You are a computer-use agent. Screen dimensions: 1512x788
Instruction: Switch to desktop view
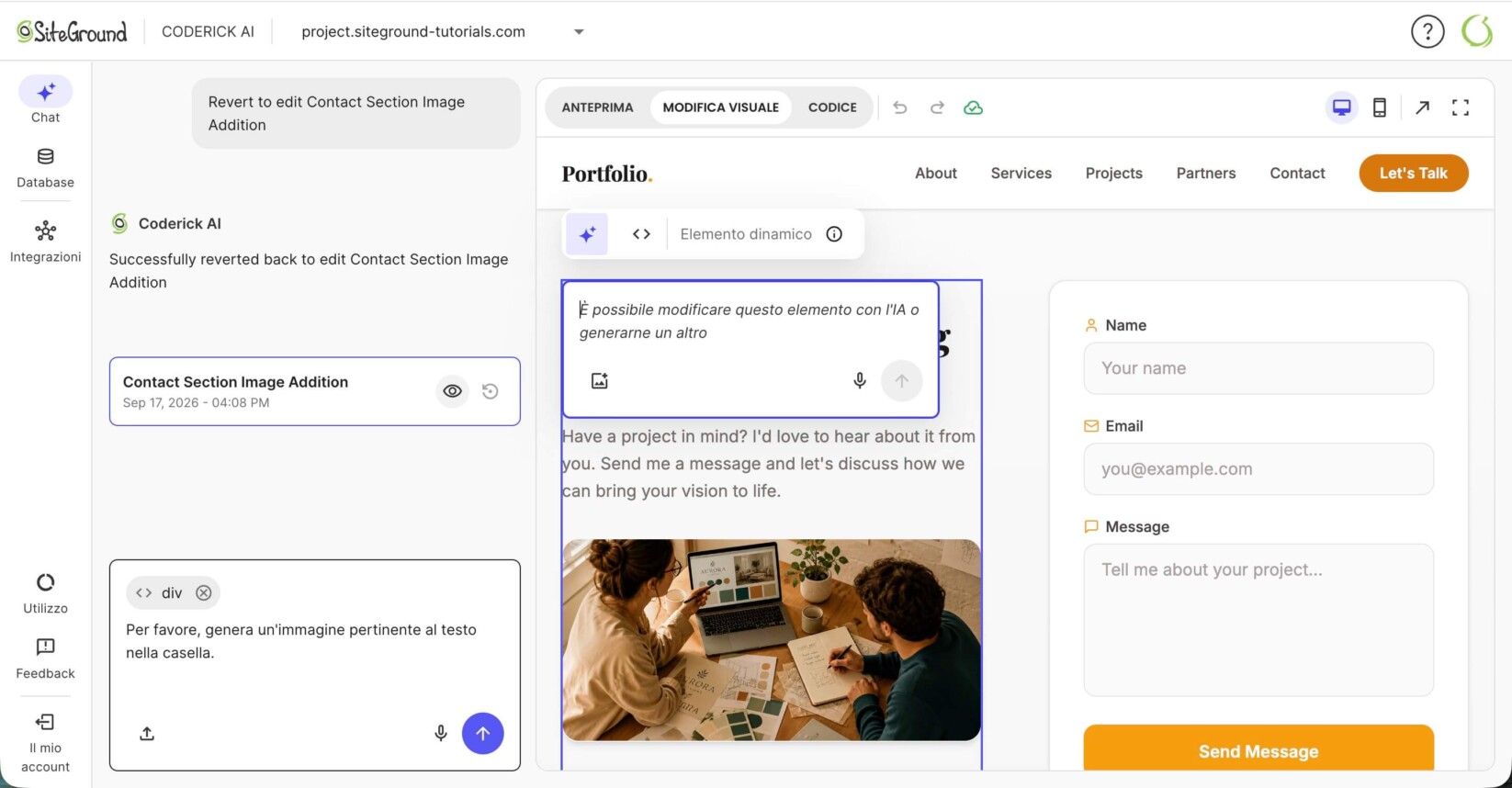click(x=1342, y=107)
